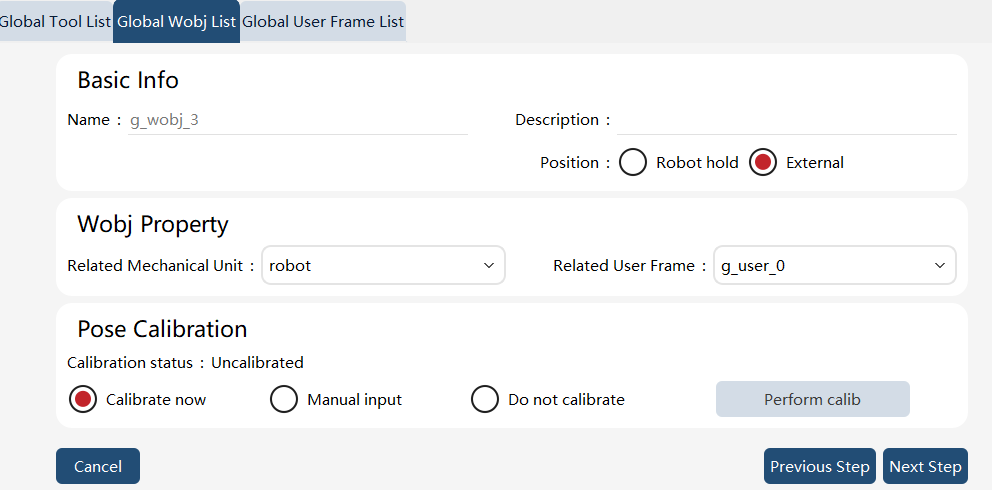Image resolution: width=992 pixels, height=490 pixels.
Task: Focus the Description input field
Action: pyautogui.click(x=786, y=120)
